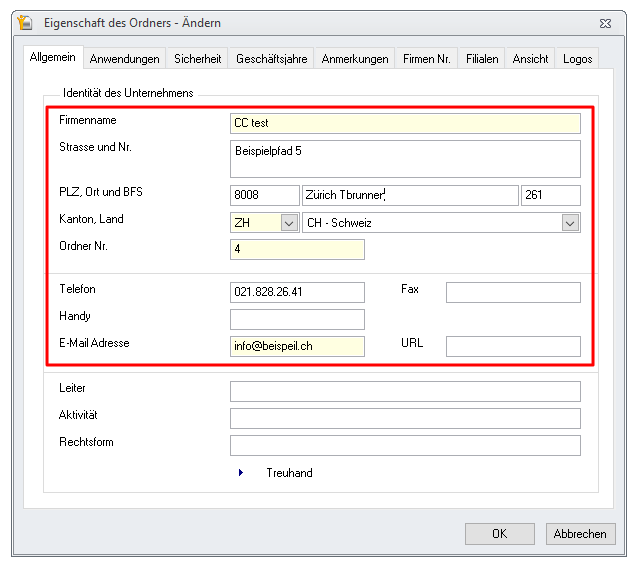
Task: Open the Kanton ZH dropdown
Action: [289, 223]
